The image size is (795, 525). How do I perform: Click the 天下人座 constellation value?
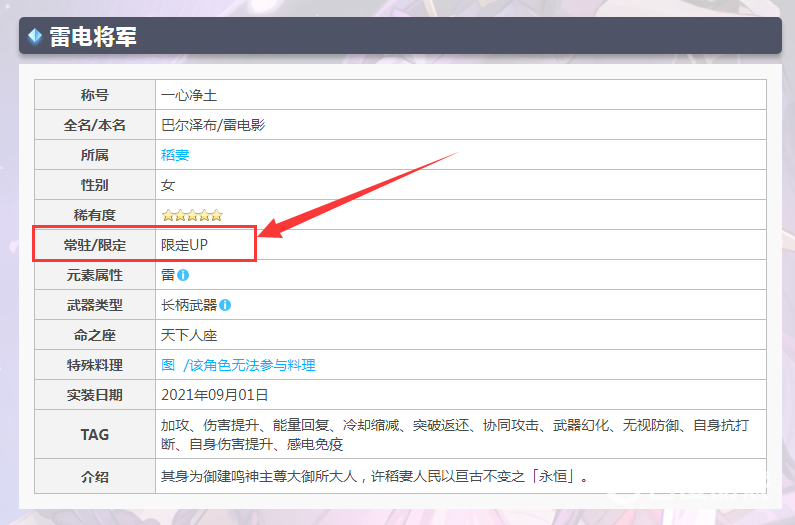tap(189, 335)
